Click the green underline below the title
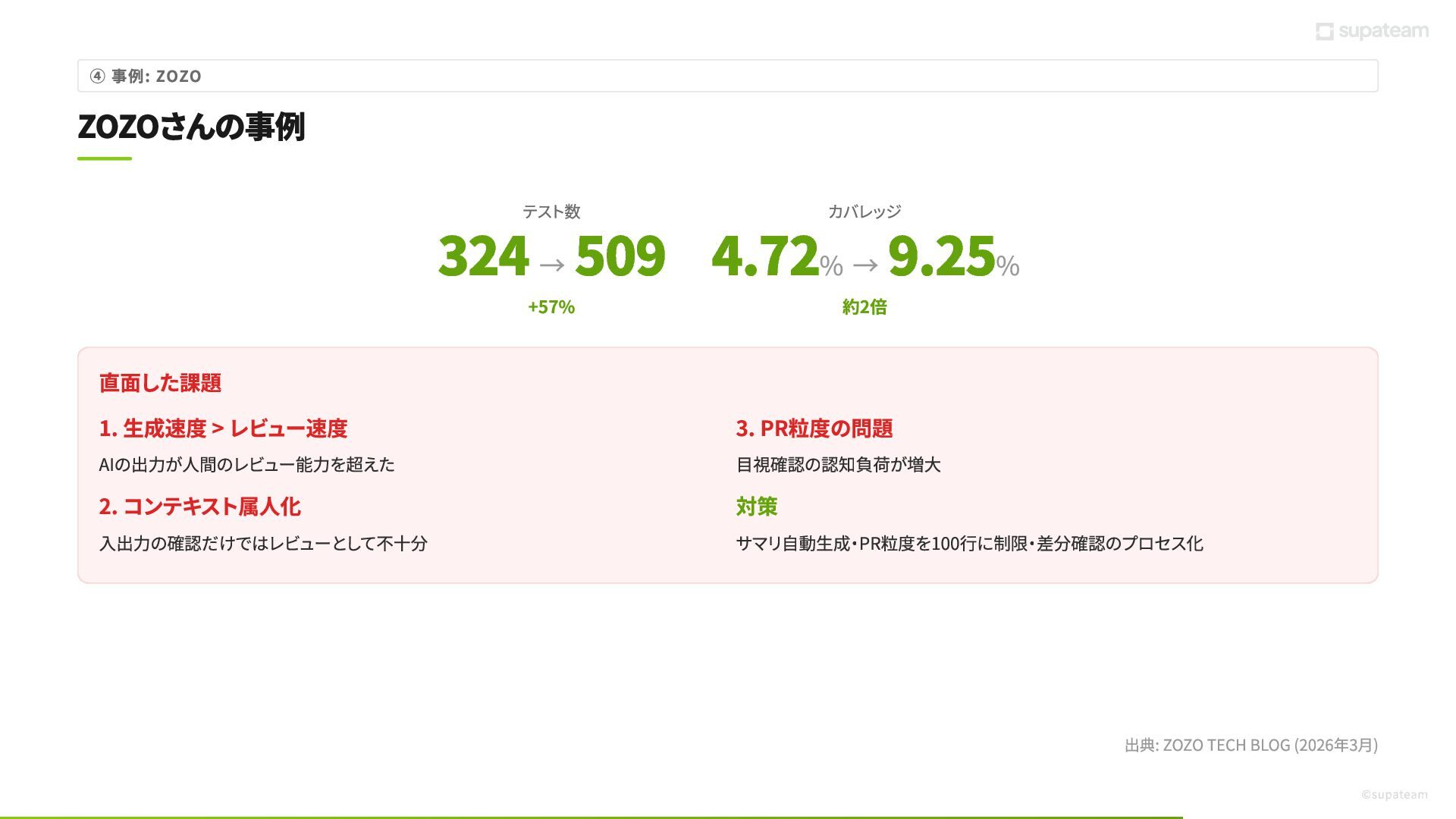 [x=105, y=158]
